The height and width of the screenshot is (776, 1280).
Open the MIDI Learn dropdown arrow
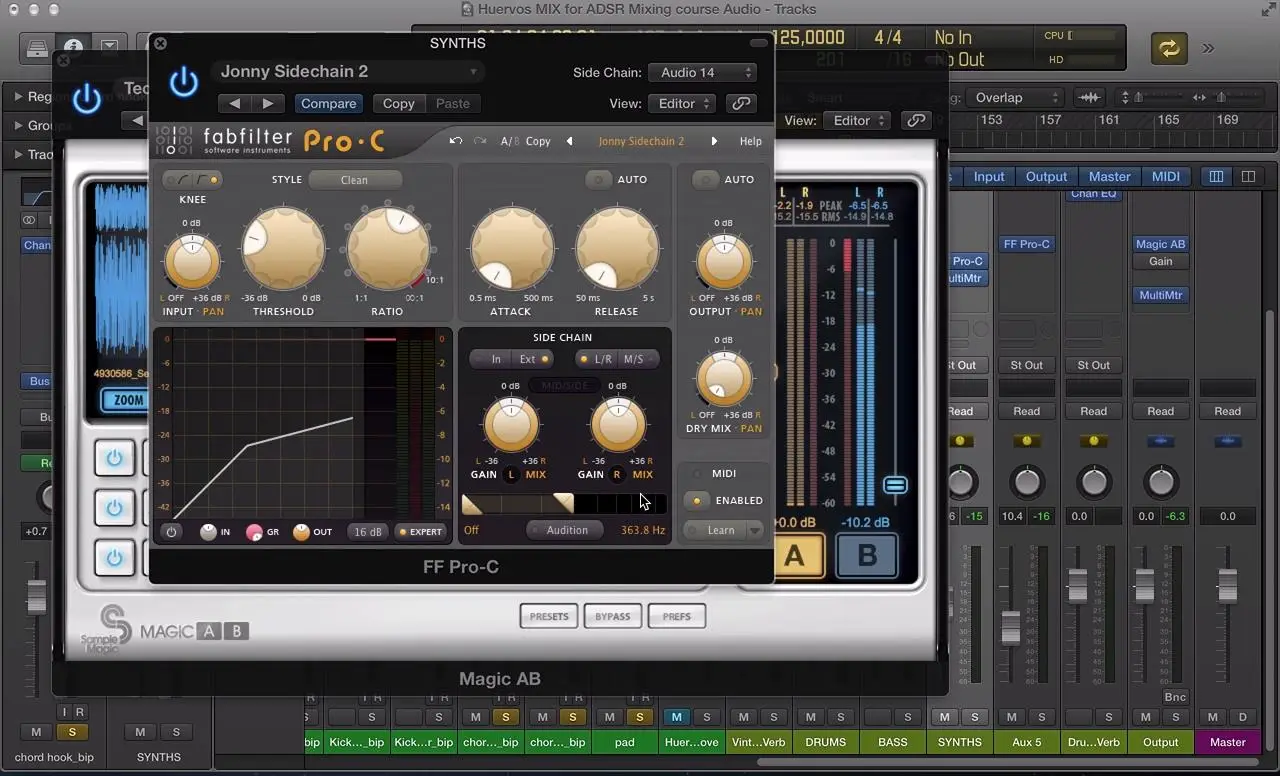[755, 530]
